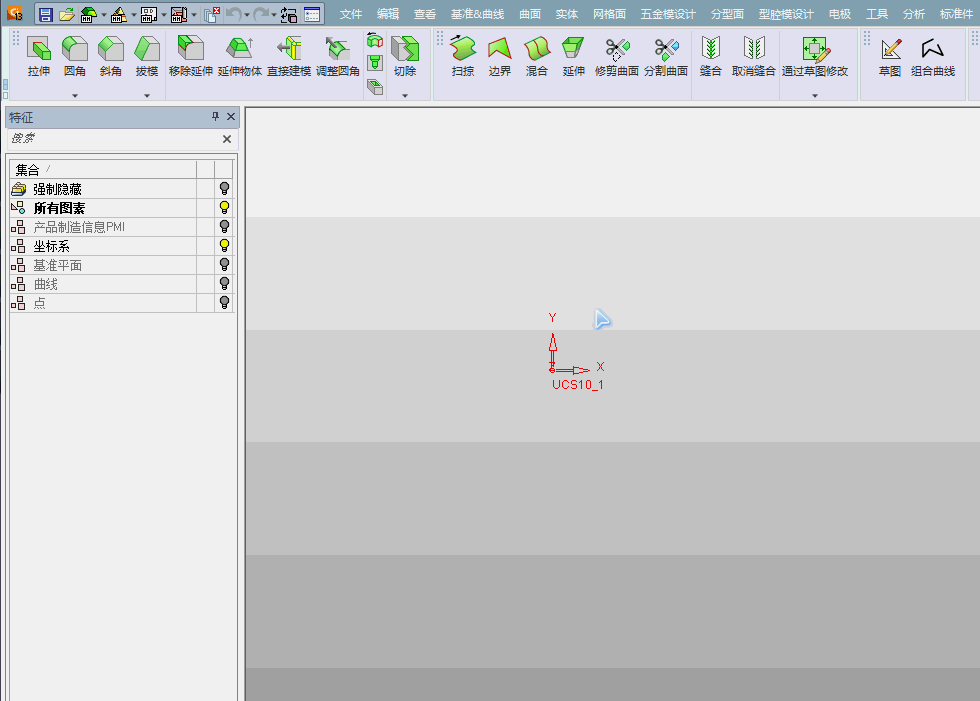Open the 电极 menu
Viewport: 980px width, 701px height.
click(840, 14)
